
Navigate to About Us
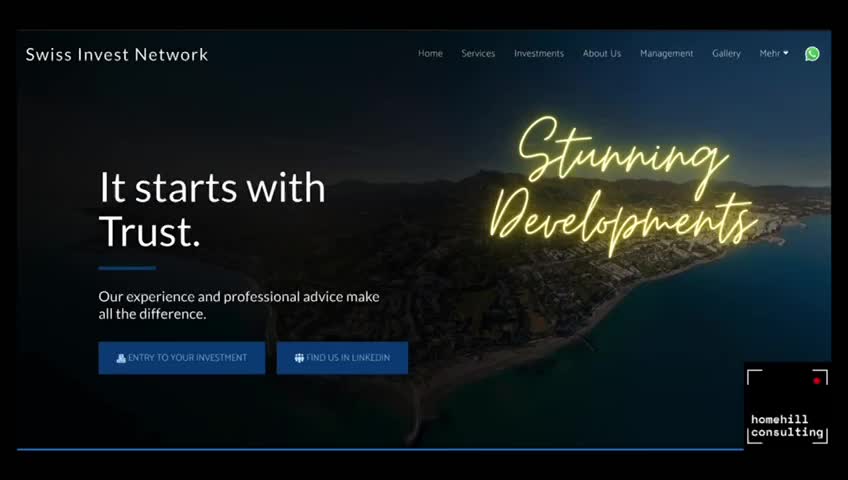point(602,54)
